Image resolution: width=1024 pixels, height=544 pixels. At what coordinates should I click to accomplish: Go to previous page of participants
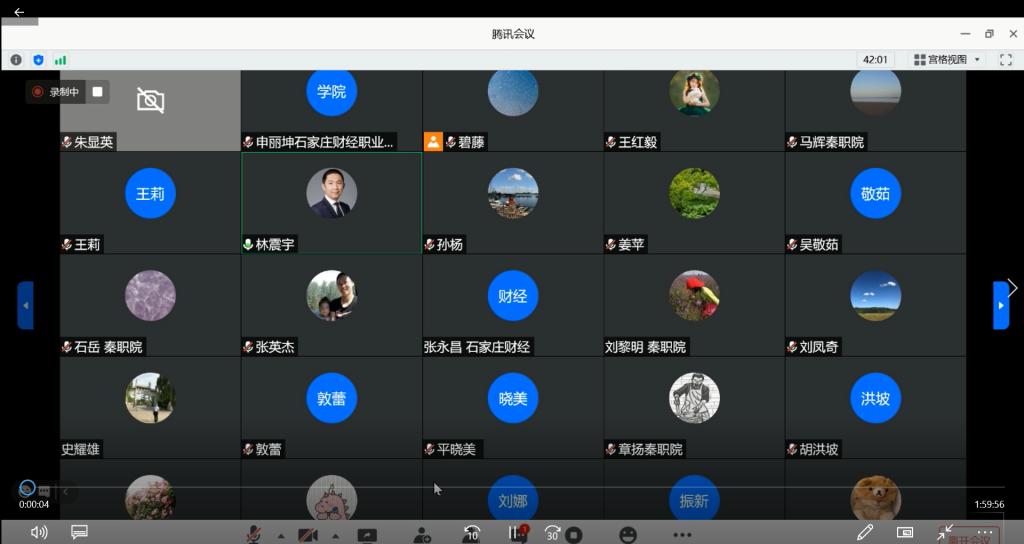point(25,305)
